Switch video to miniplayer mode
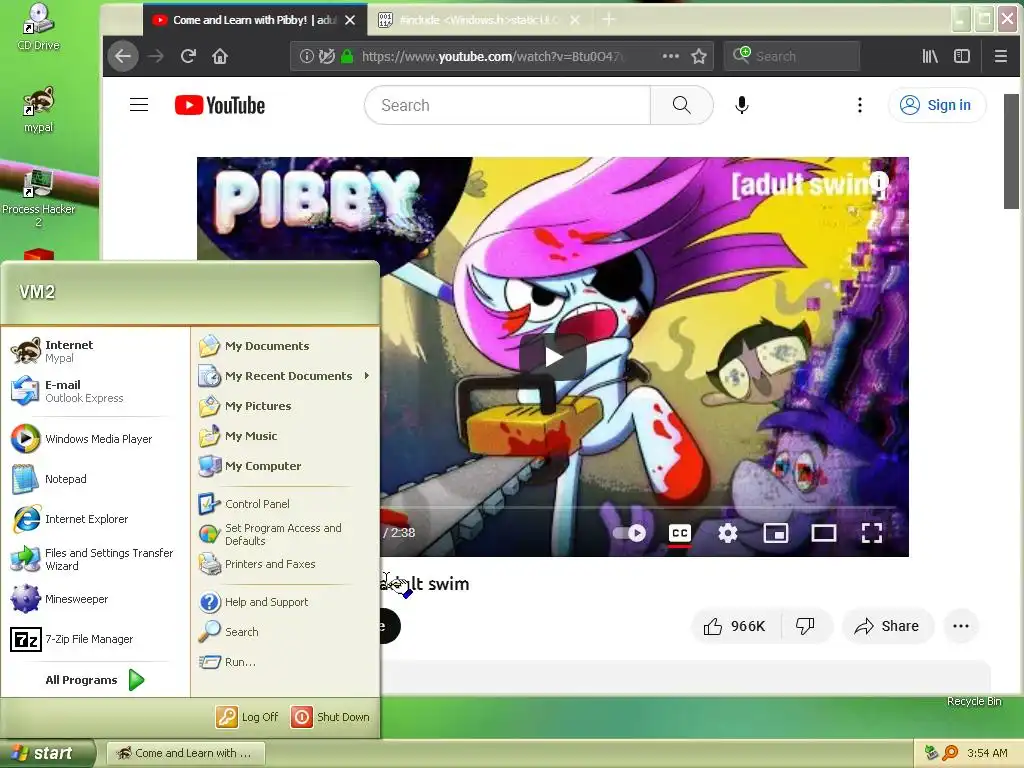Screen dimensions: 1024x768 tap(776, 534)
